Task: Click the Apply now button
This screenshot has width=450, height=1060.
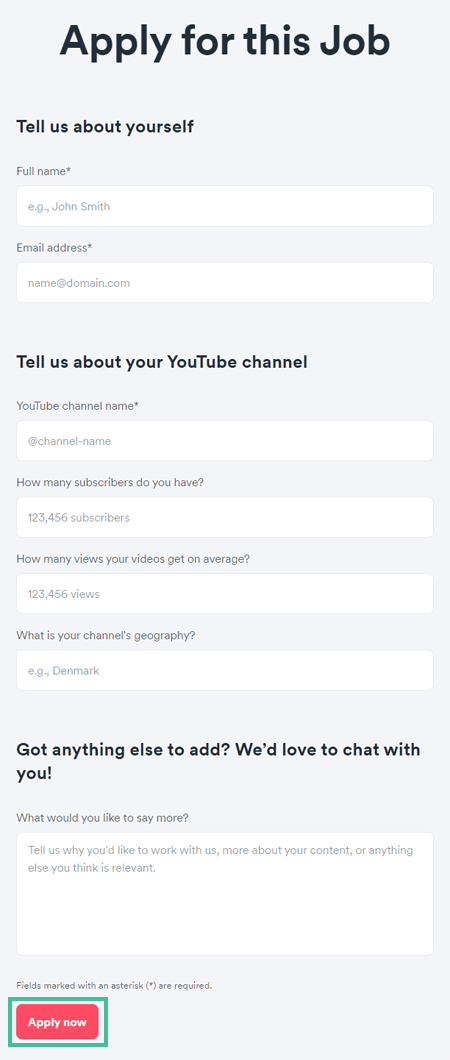Action: pos(57,1021)
